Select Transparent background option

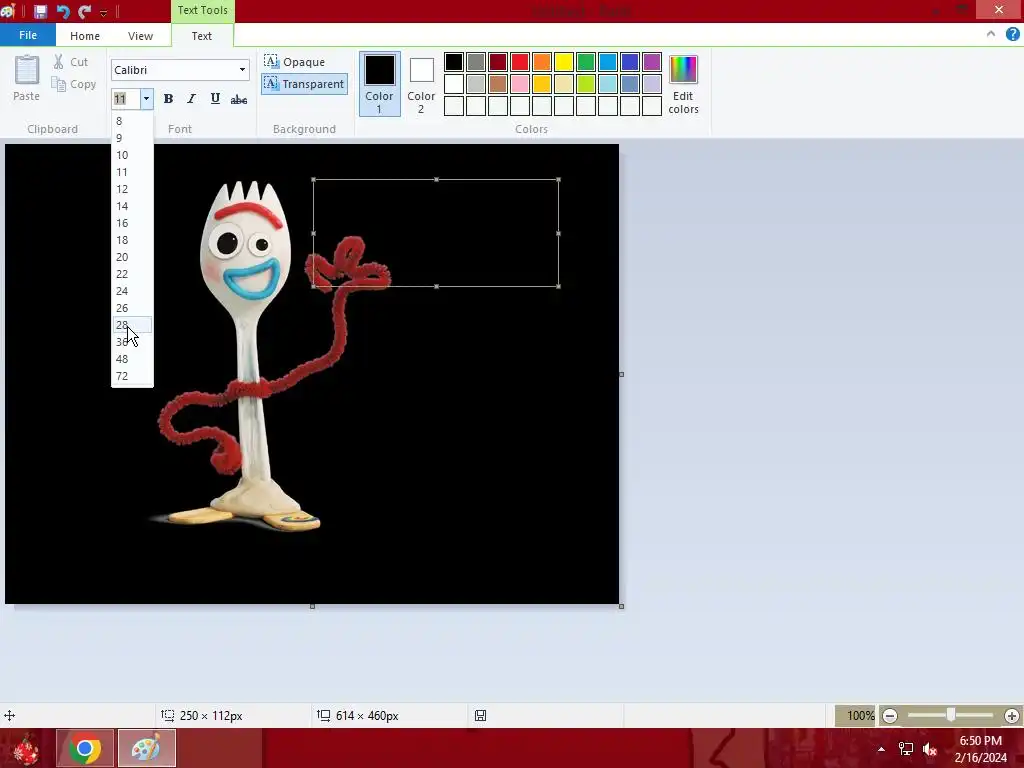304,84
